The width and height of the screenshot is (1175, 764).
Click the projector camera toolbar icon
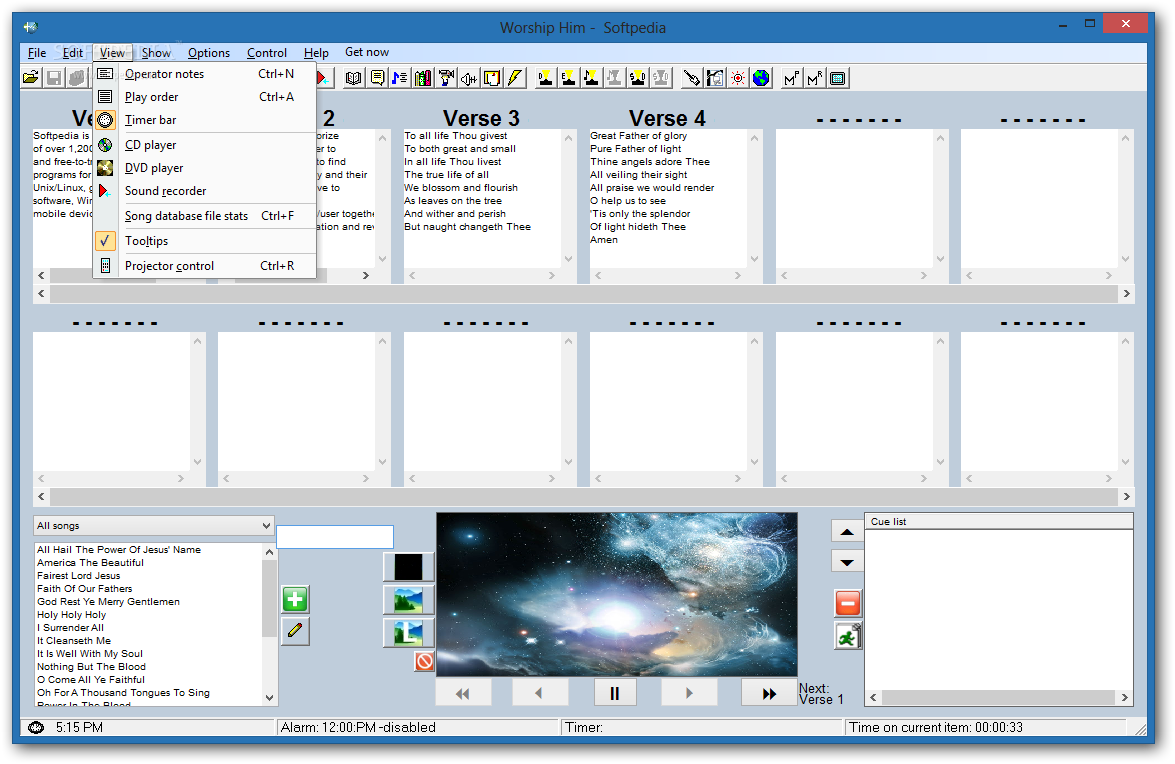coord(447,78)
